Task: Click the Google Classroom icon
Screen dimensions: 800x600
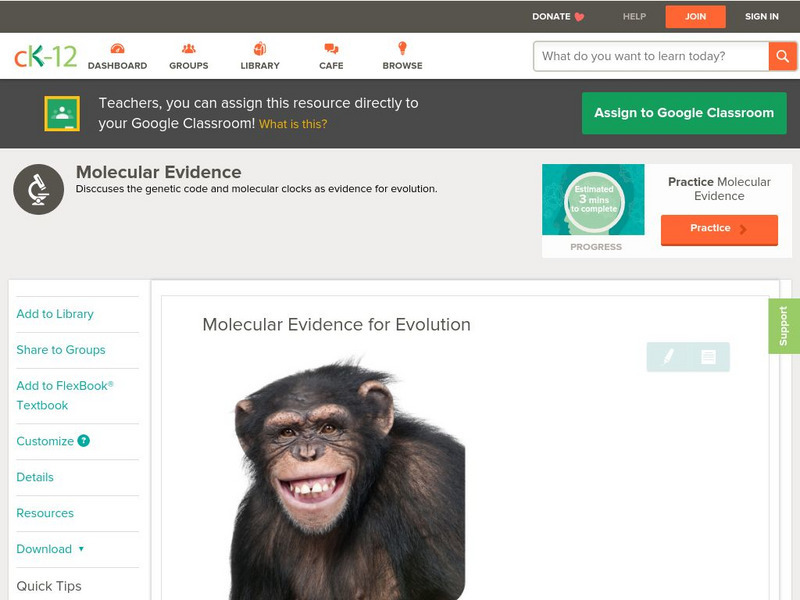Action: (x=62, y=113)
